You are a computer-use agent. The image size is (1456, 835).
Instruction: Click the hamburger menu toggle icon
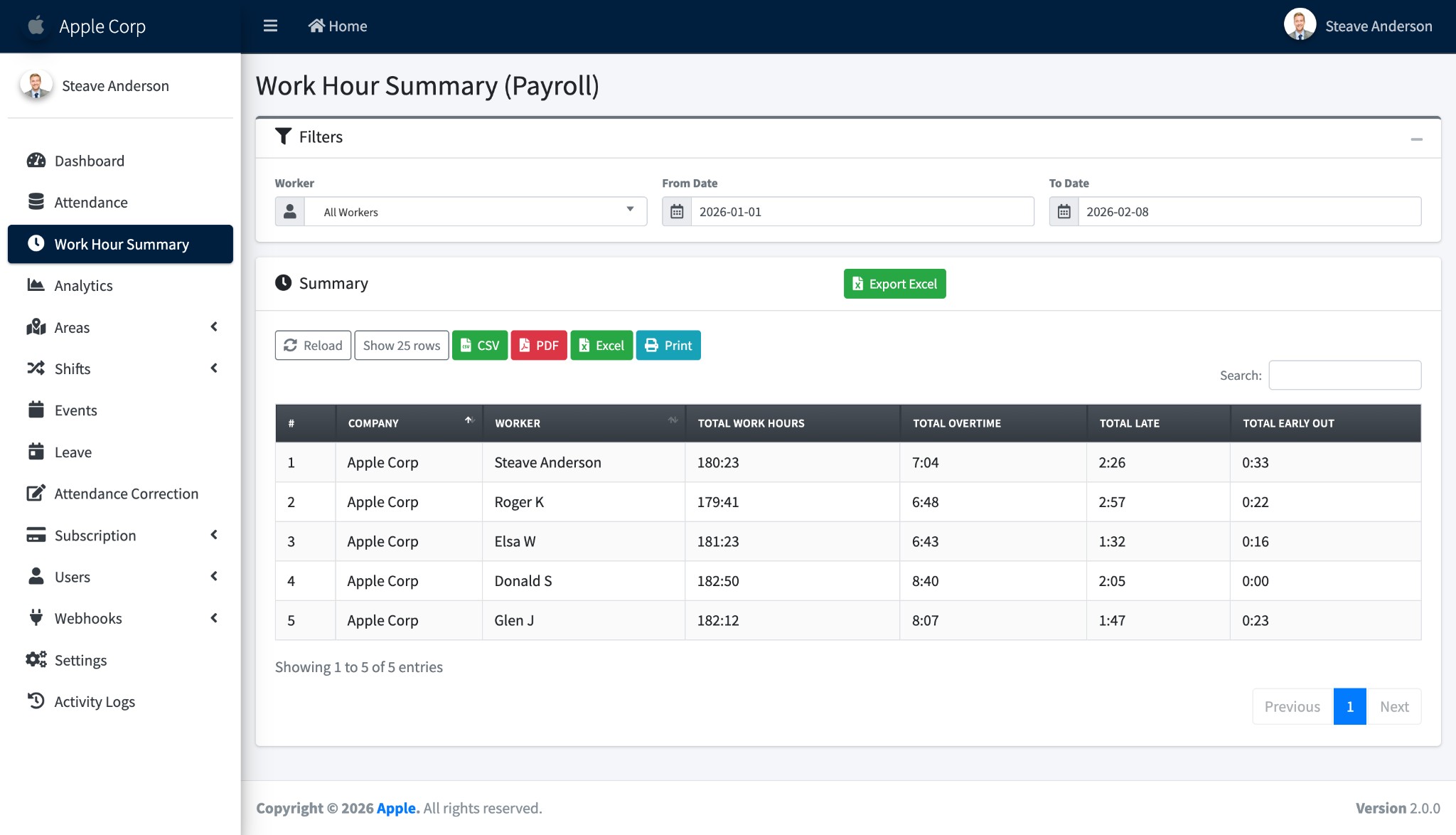click(270, 26)
